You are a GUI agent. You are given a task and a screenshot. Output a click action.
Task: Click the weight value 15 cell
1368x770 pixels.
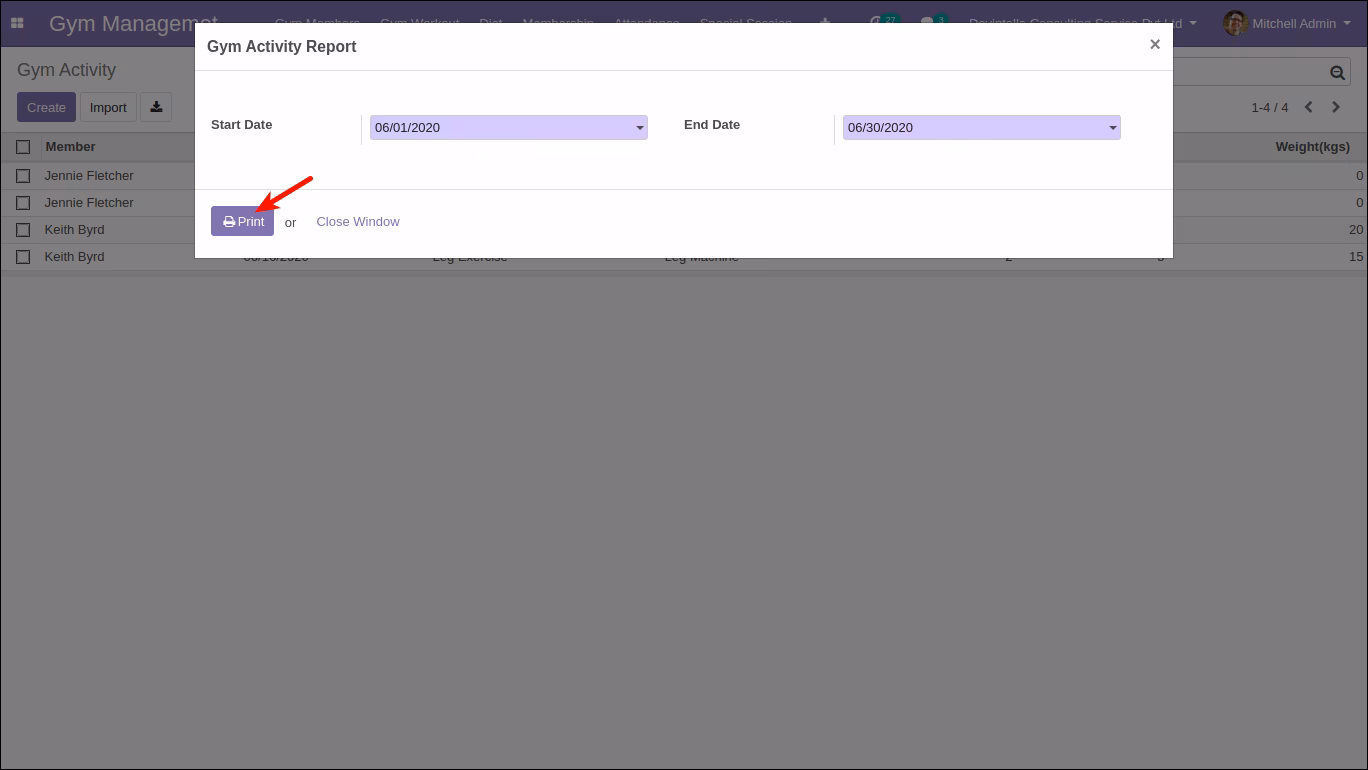coord(1356,257)
